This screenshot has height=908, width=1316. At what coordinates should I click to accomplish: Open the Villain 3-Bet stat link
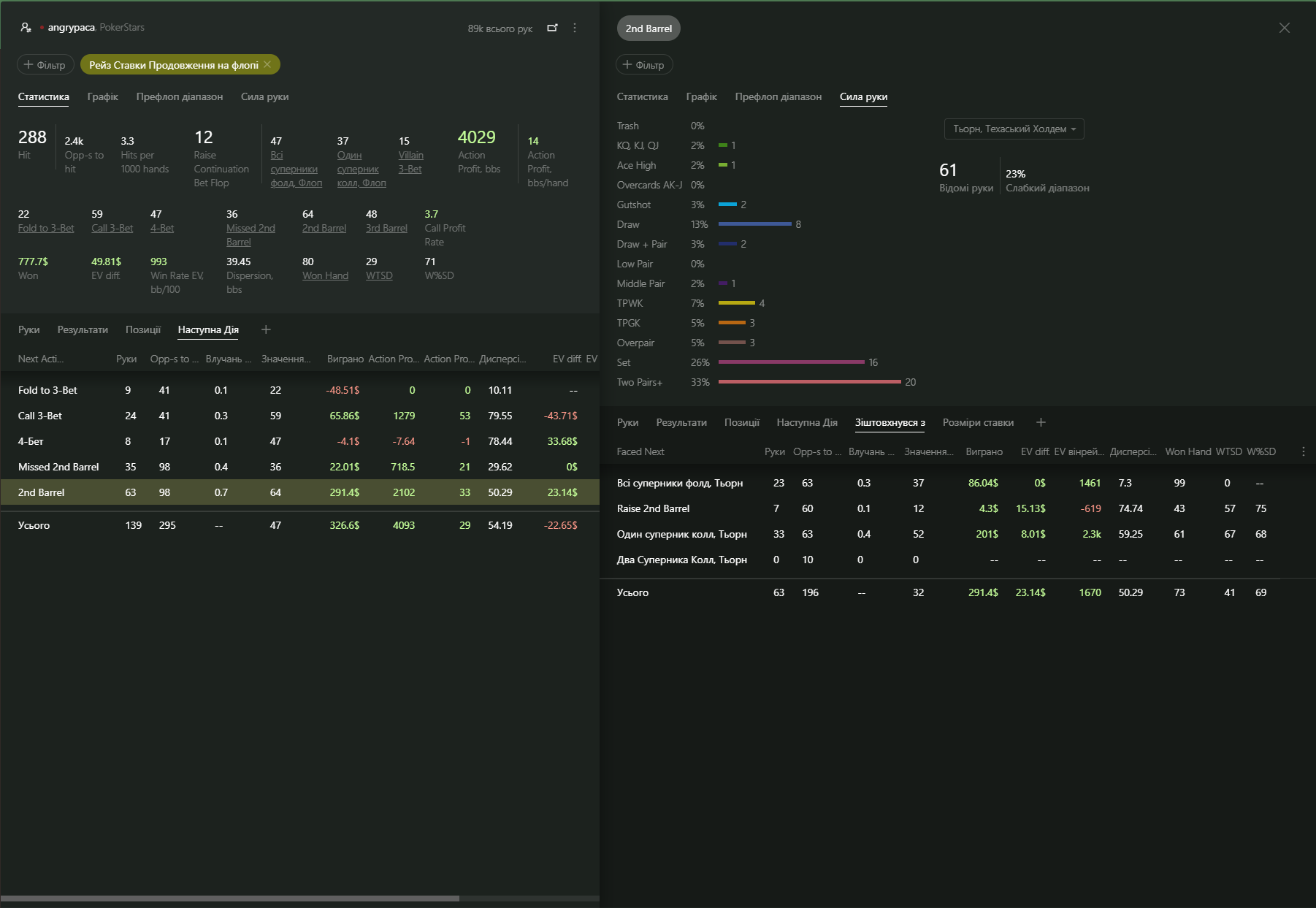410,161
